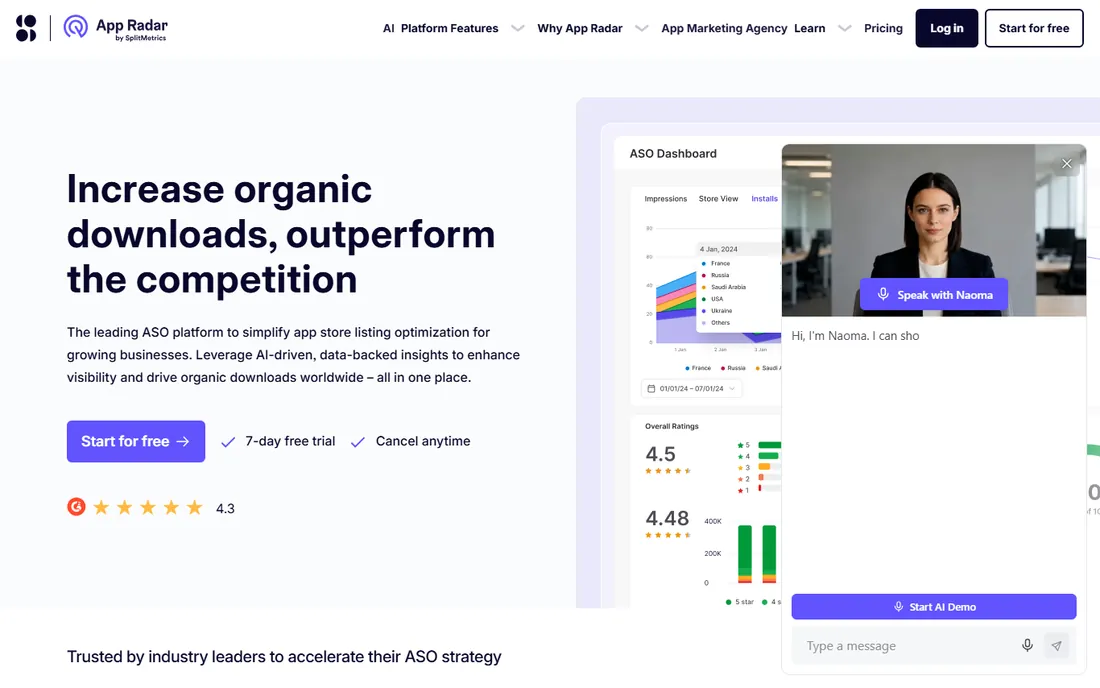
Task: Open the Learn menu
Action: (810, 28)
